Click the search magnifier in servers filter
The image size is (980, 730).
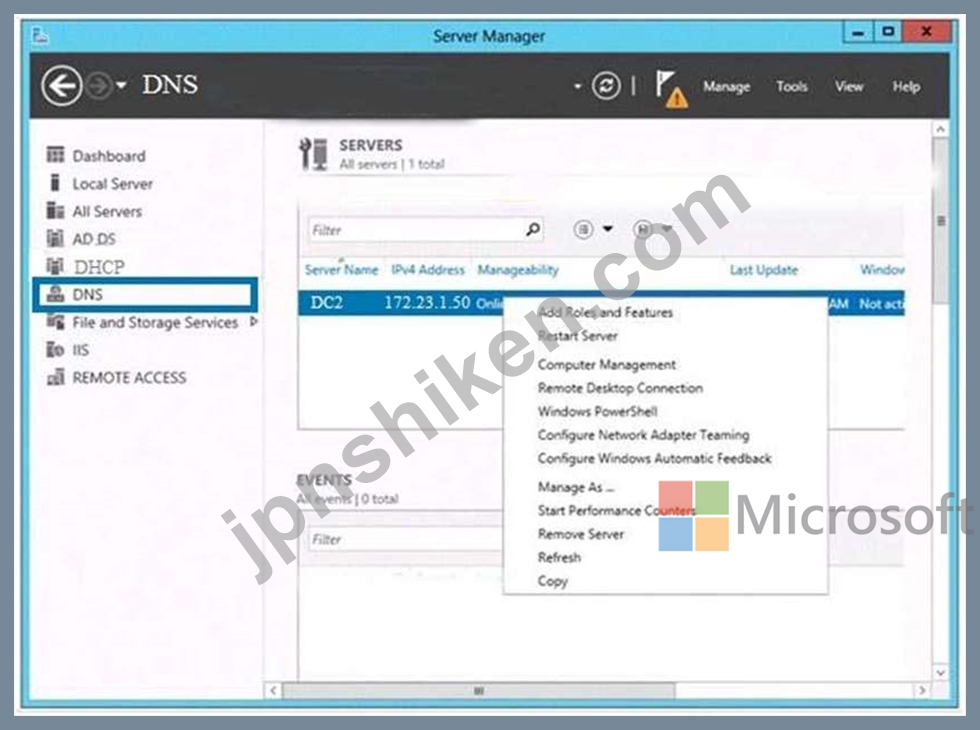click(x=532, y=229)
